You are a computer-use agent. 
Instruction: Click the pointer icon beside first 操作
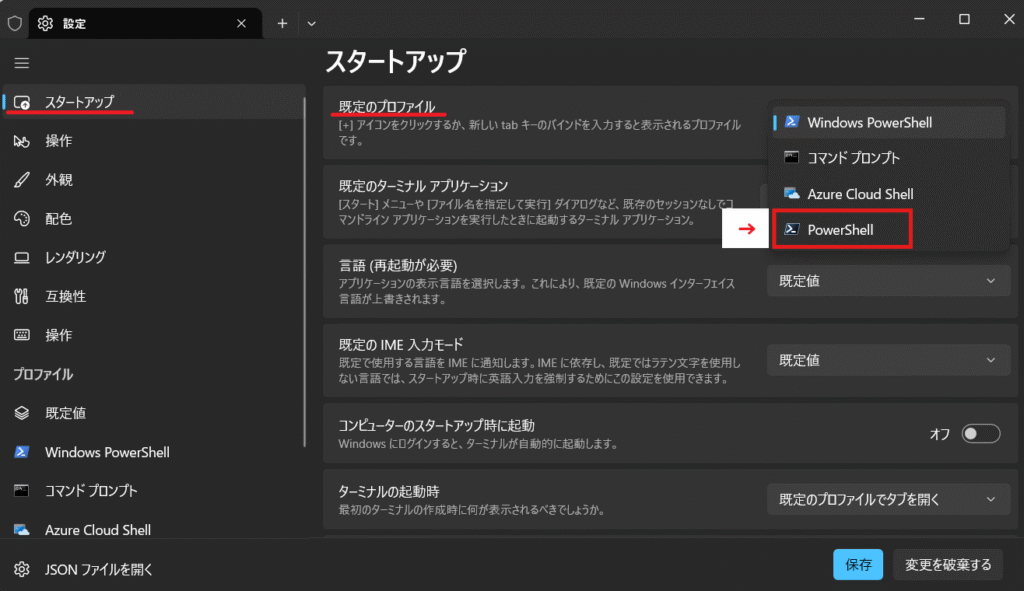(x=22, y=141)
